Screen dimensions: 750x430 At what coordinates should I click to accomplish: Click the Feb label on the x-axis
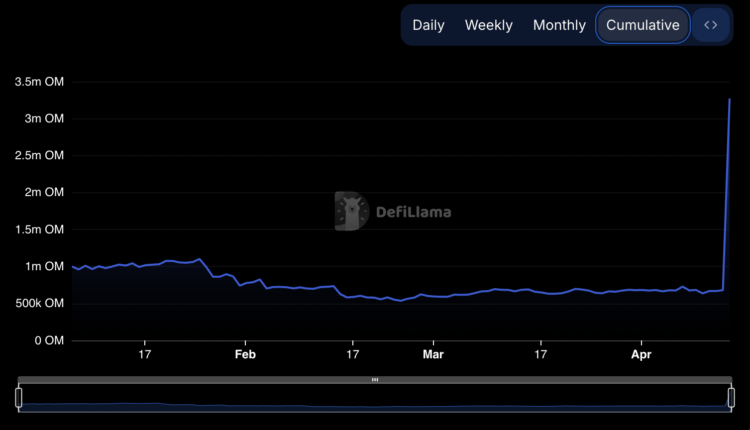(x=245, y=354)
